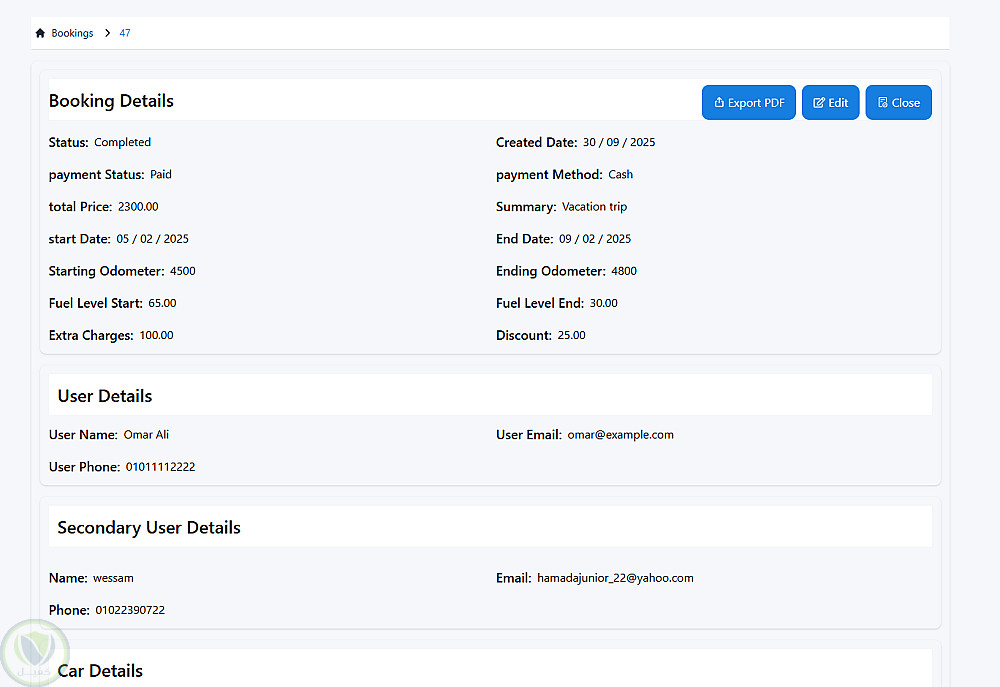Click the Vacation trip summary text

[594, 207]
